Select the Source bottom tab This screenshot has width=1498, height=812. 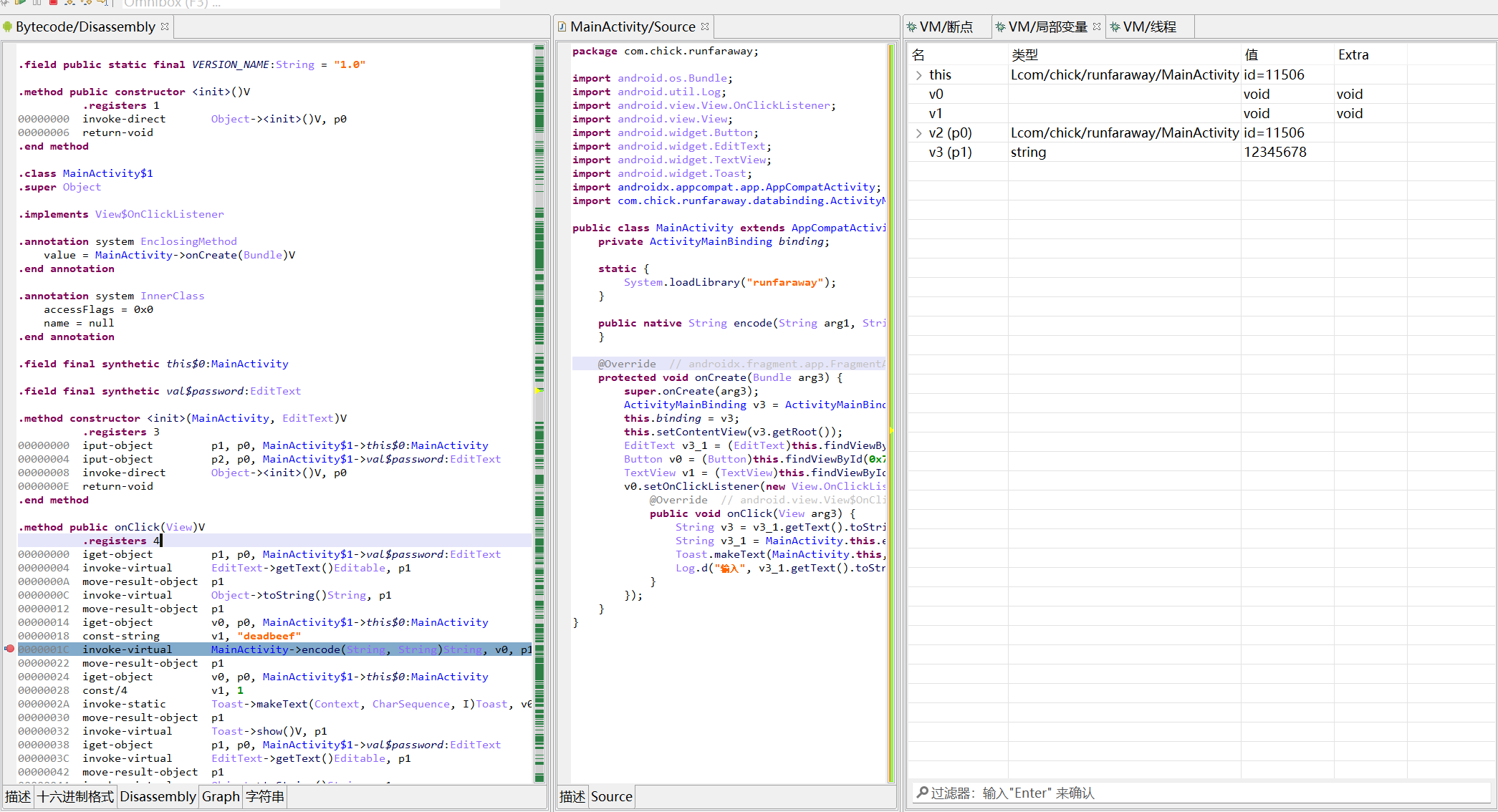612,796
